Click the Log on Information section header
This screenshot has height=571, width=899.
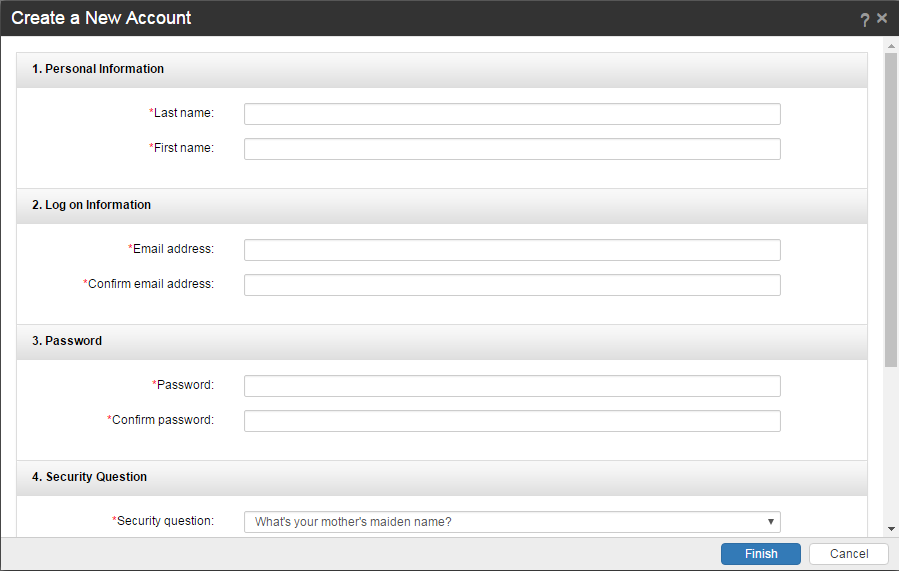(x=91, y=205)
